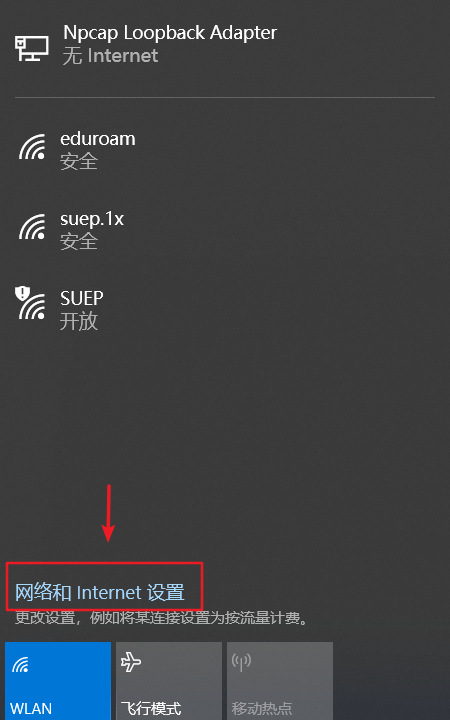Viewport: 450px width, 720px height.
Task: Toggle the 移动热点 mobile hotspot label
Action: [262, 708]
